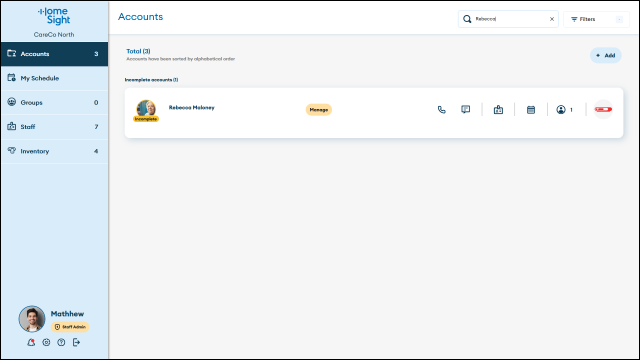
Task: Click the Rebecca Maloney account name
Action: pyautogui.click(x=191, y=108)
